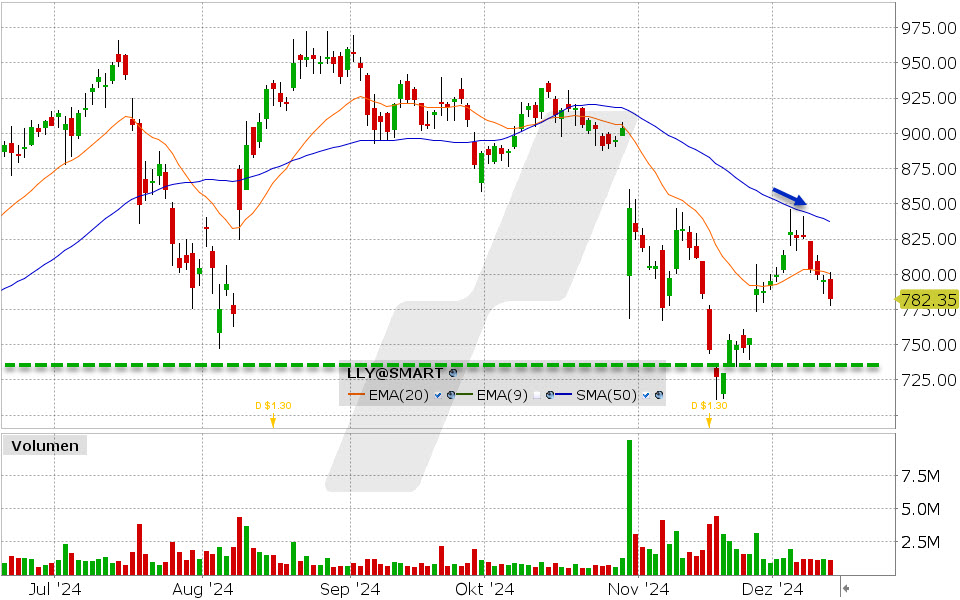Click the info icon next to EMA(20)
The image size is (960, 600).
click(x=451, y=396)
